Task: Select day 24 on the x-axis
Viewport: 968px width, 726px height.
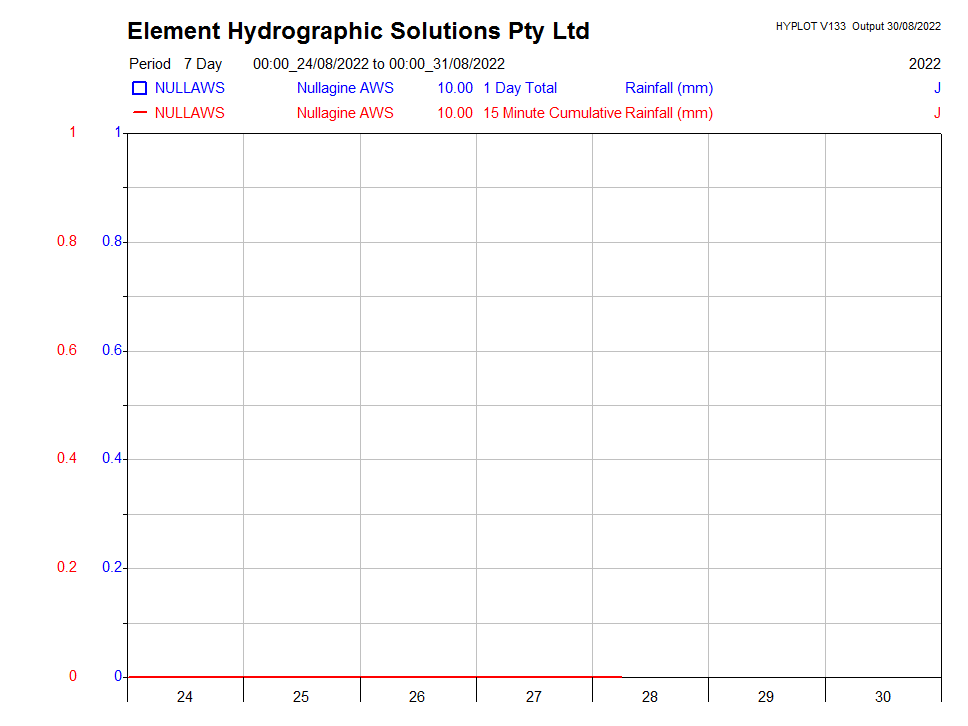Action: pos(185,697)
